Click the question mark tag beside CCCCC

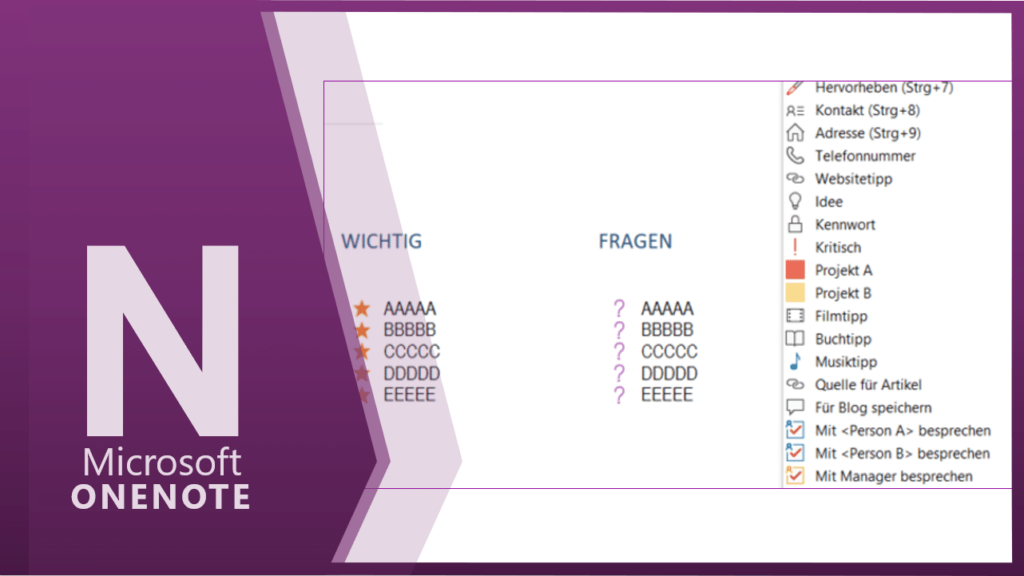pos(619,351)
